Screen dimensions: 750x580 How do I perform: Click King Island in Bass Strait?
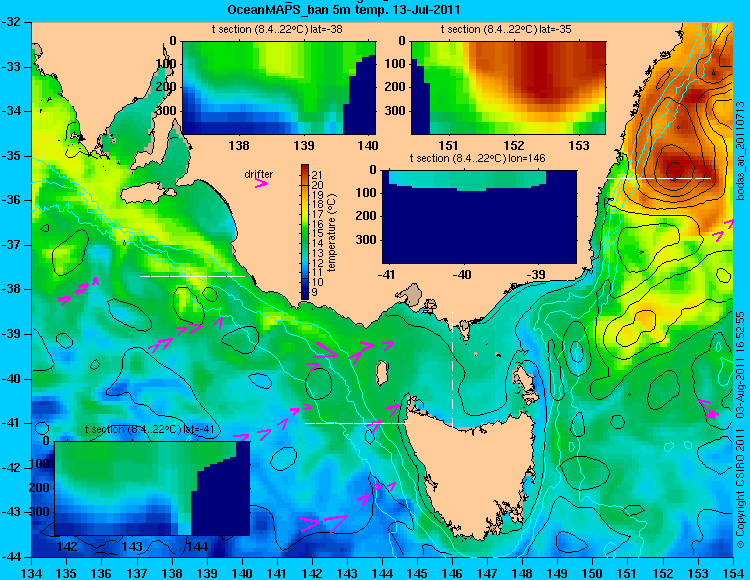[382, 373]
